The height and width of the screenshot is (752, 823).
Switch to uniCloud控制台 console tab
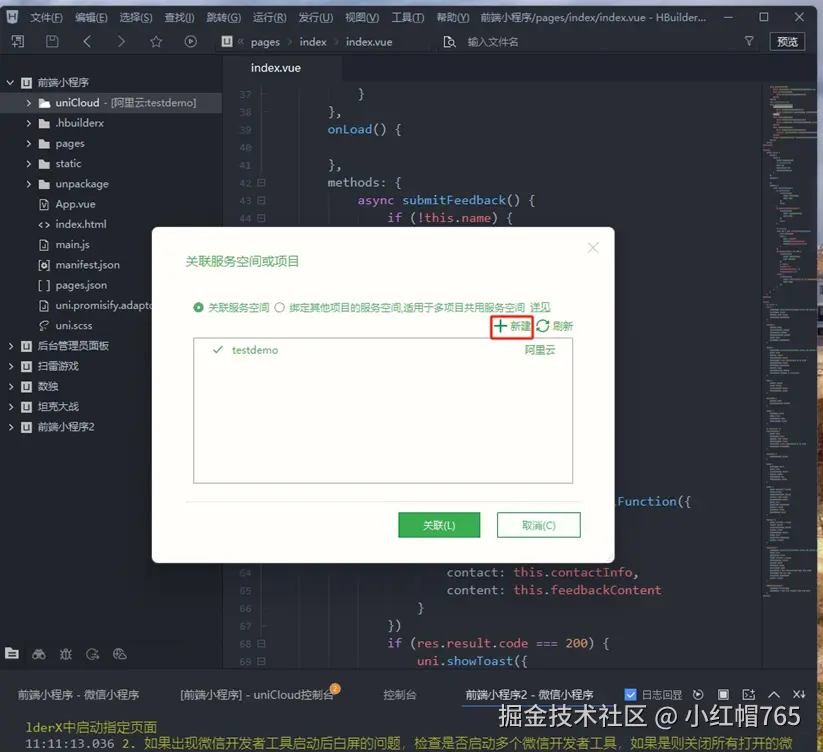(257, 694)
